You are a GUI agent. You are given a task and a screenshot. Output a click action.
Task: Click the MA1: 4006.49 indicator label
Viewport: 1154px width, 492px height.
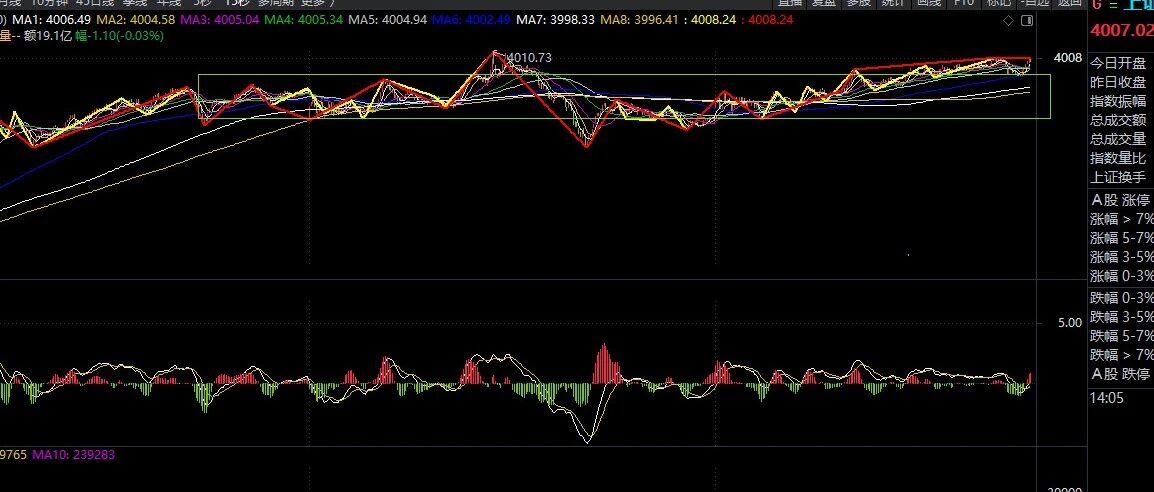pyautogui.click(x=52, y=20)
